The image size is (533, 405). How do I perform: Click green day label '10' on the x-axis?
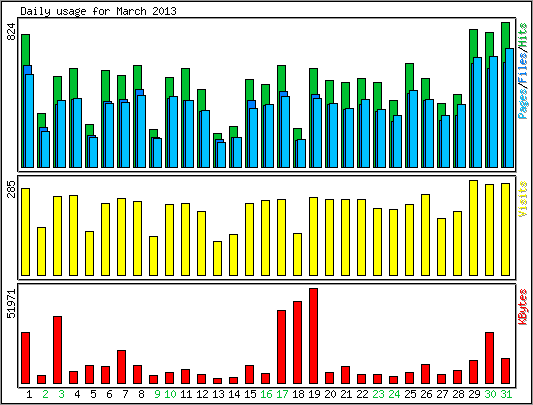(170, 394)
